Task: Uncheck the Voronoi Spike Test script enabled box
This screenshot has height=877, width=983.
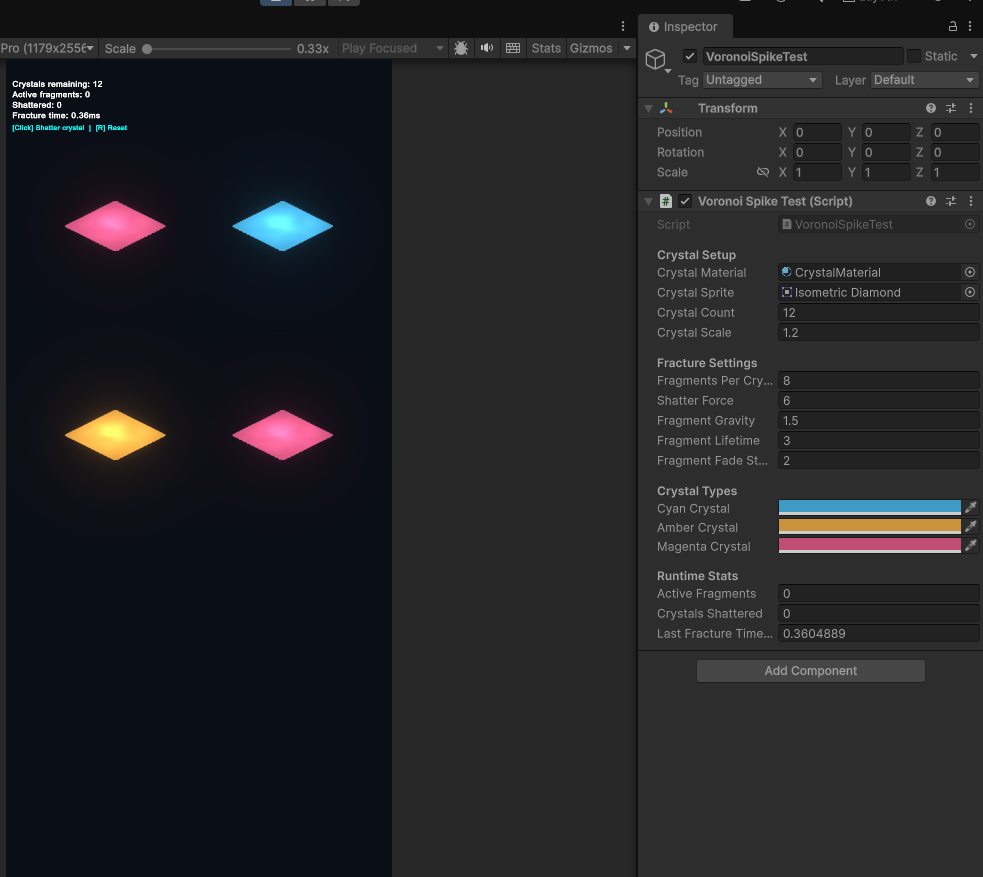Action: (x=685, y=201)
